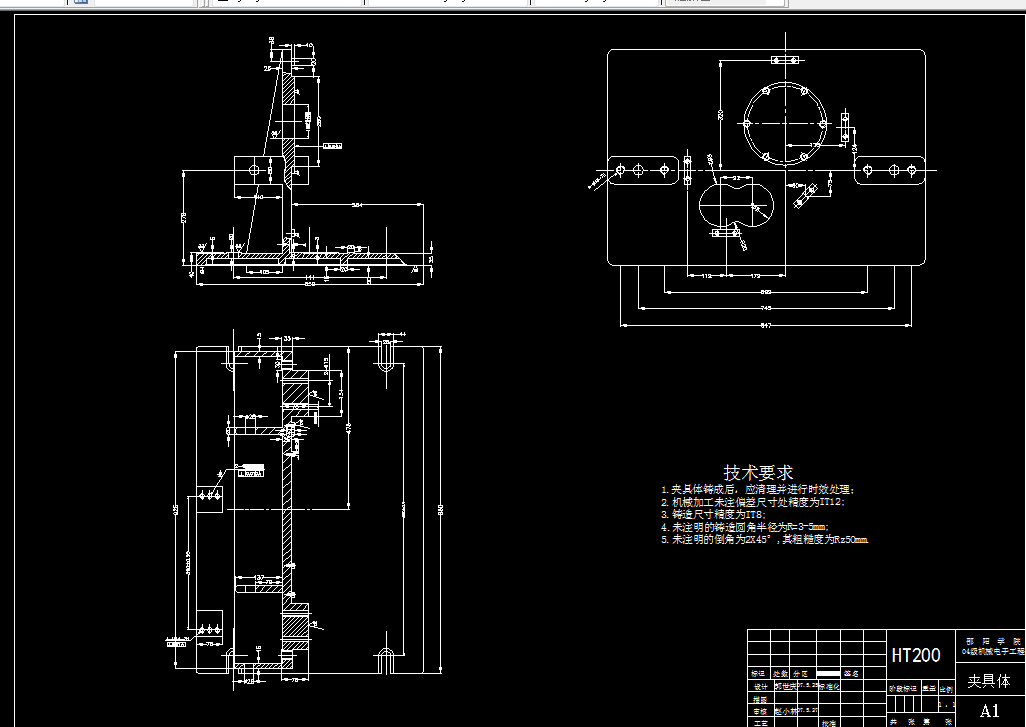This screenshot has width=1026, height=727.
Task: Click the 邵阳学院 school name text
Action: (x=993, y=642)
